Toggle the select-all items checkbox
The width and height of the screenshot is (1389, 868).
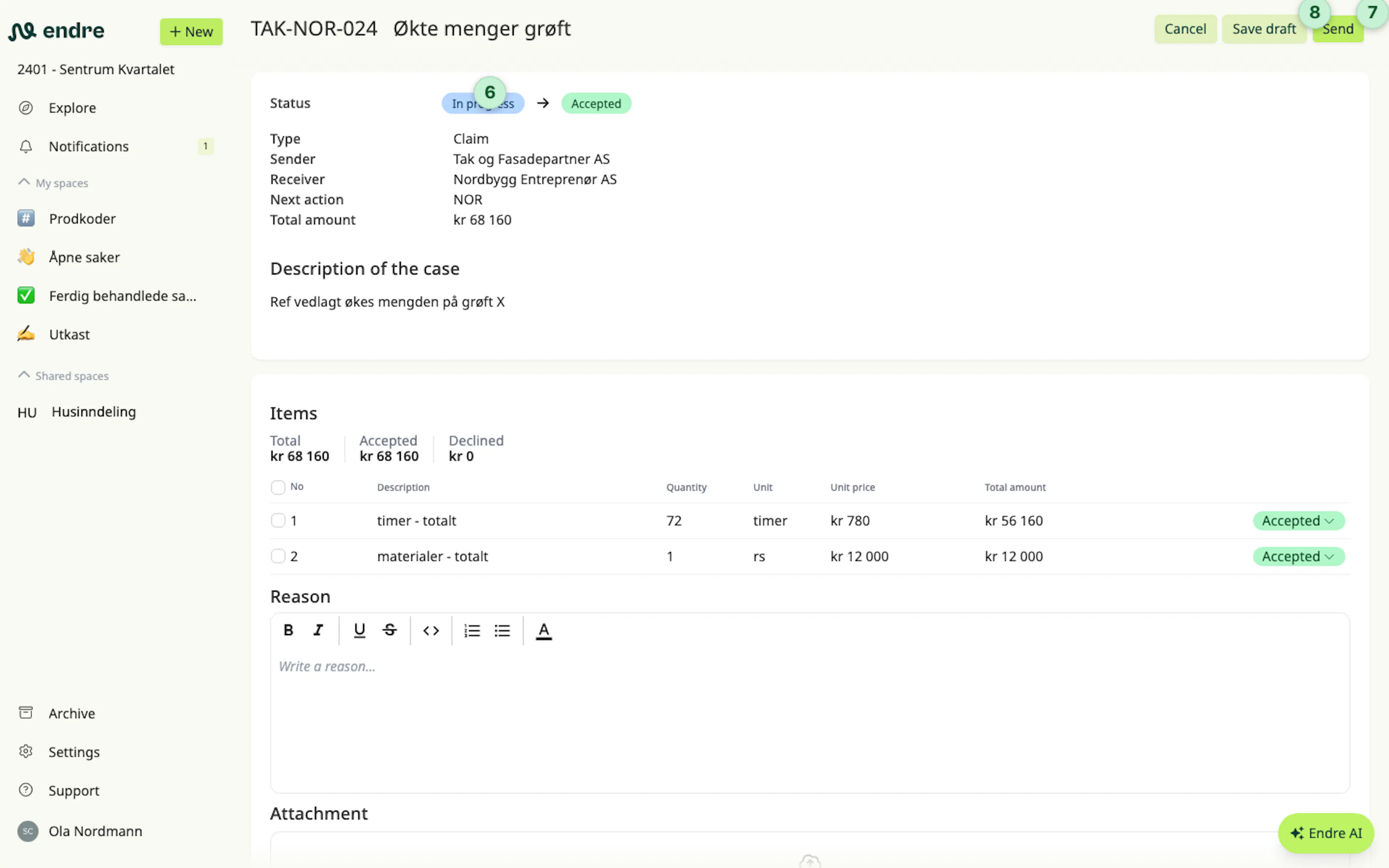tap(278, 488)
